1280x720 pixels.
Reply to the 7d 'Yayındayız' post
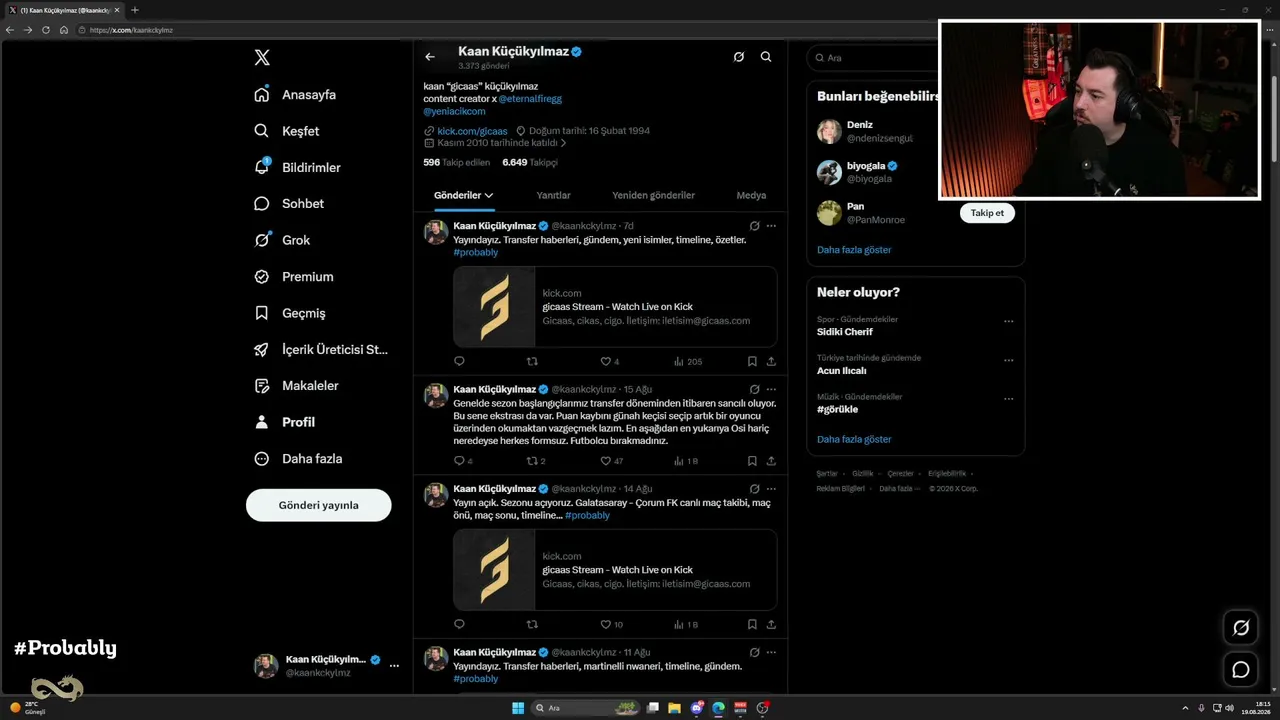(459, 361)
